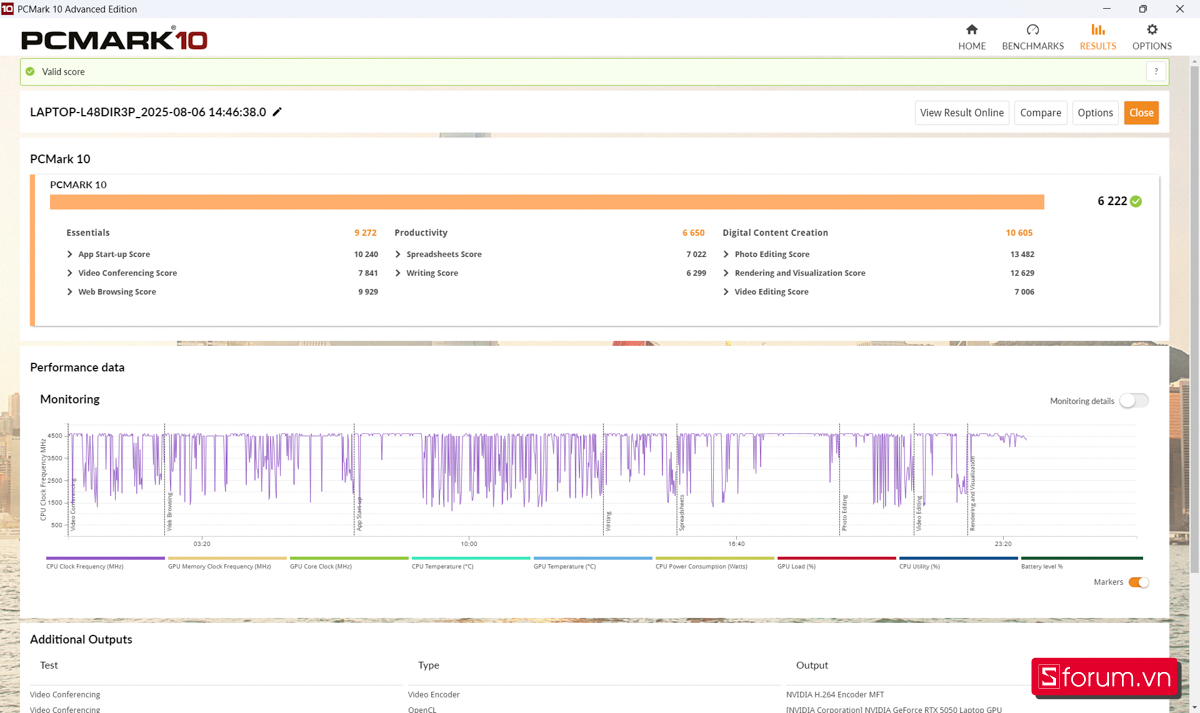
Task: Click the Type column header
Action: click(x=429, y=665)
